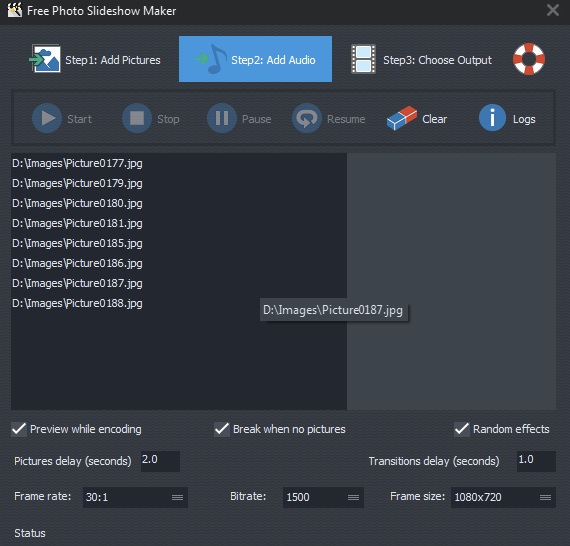Close the Free Photo Slideshow Maker window

(x=553, y=10)
